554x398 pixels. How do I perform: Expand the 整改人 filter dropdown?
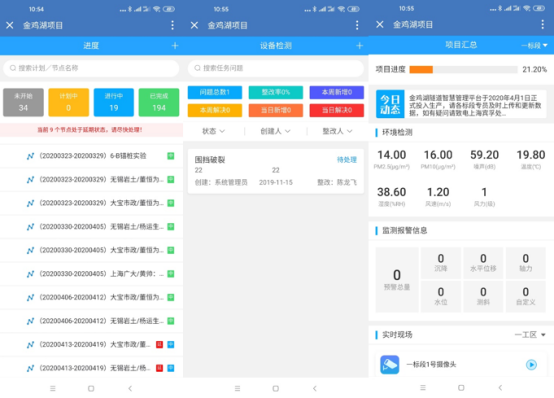pos(337,131)
